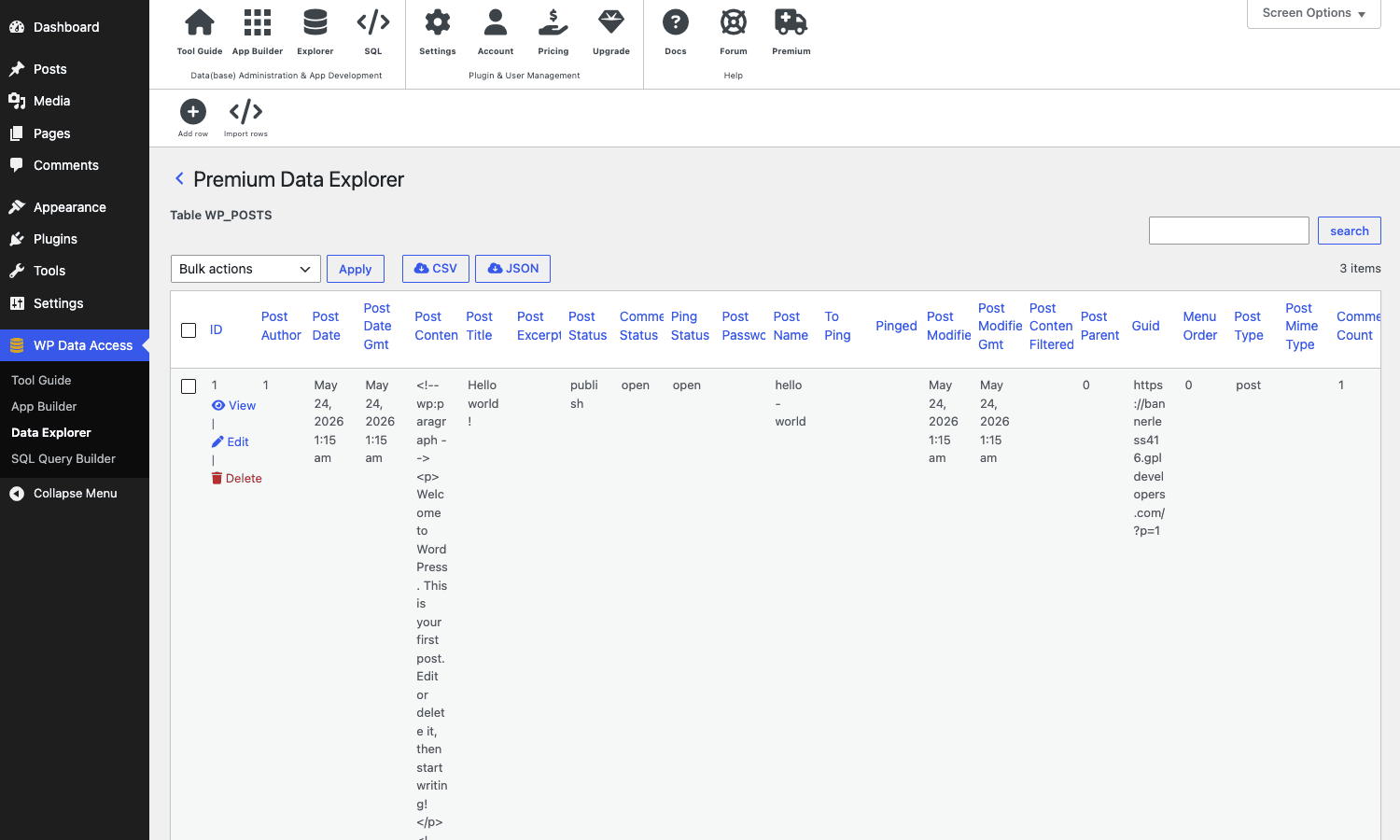Screen dimensions: 1400x840
Task: Toggle the checkbox for row ID 1
Action: [189, 386]
